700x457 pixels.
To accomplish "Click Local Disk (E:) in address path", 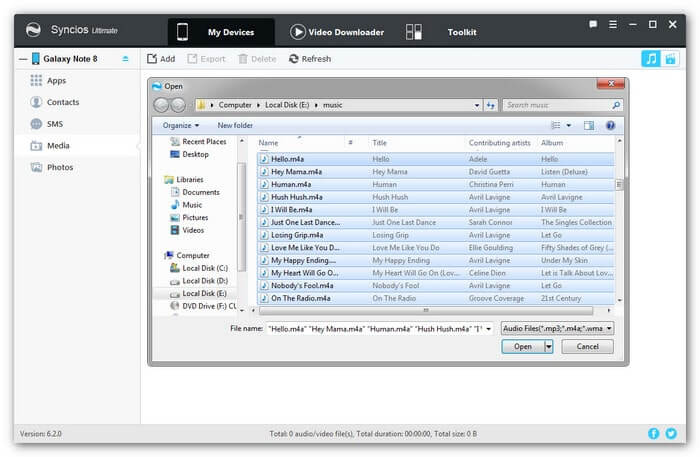I will pos(287,105).
